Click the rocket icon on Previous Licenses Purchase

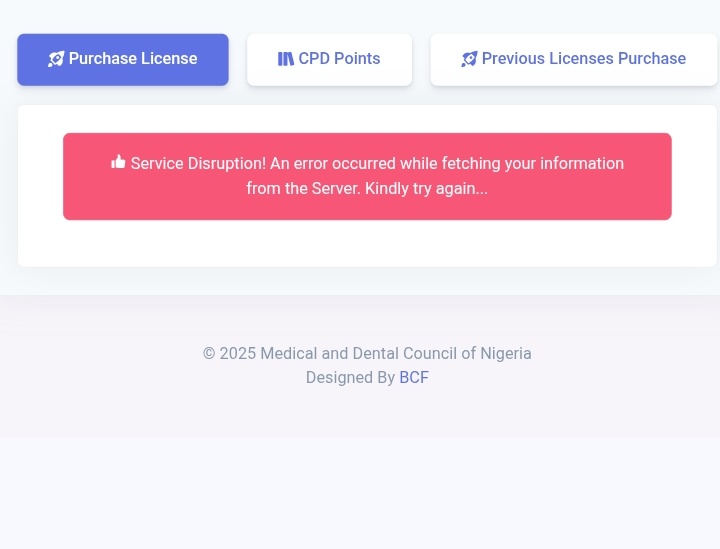tap(469, 59)
